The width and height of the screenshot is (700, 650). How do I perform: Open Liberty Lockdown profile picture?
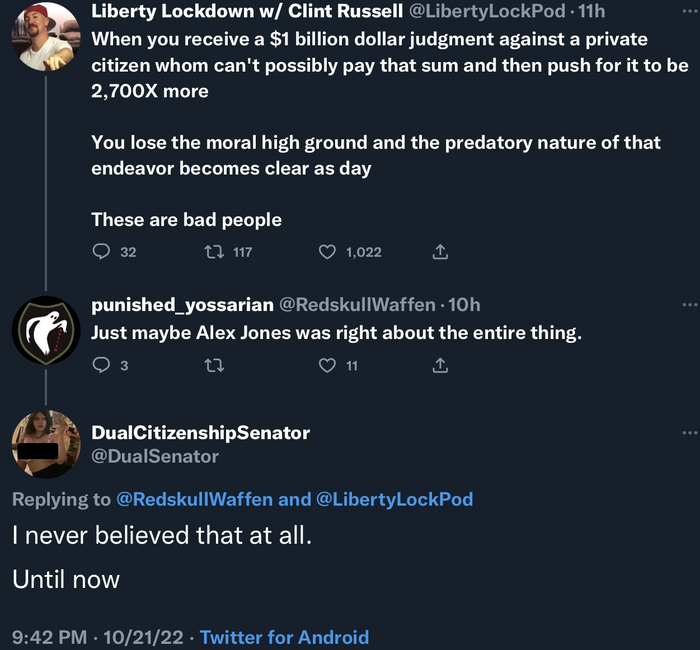(x=45, y=37)
